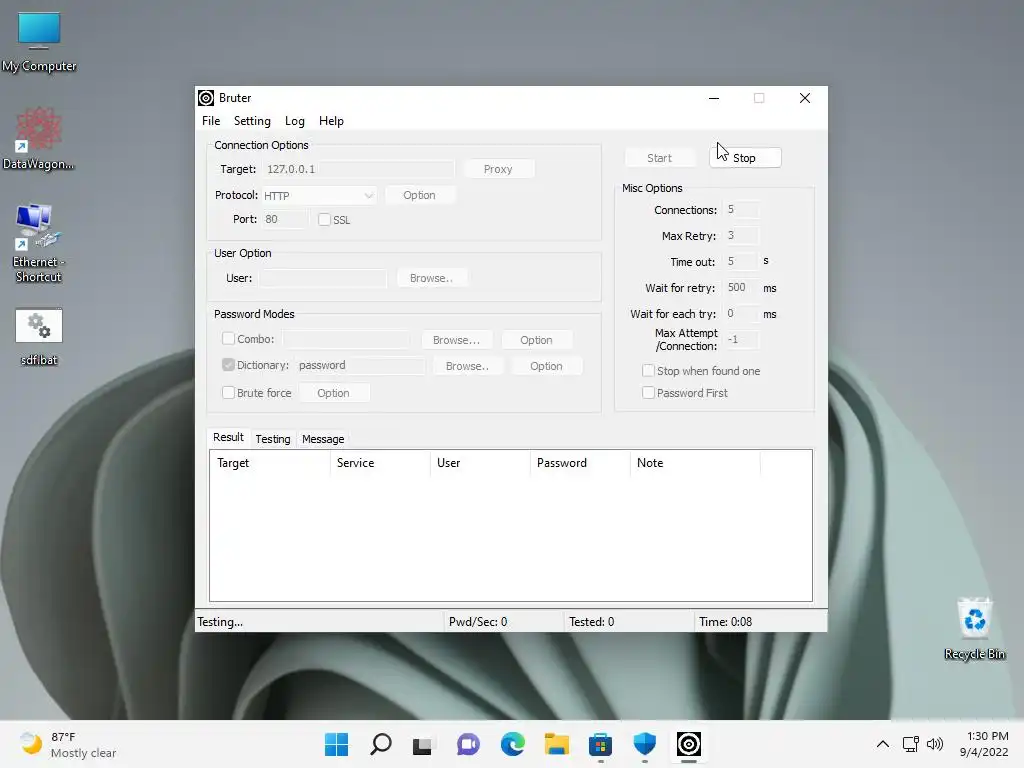1024x768 pixels.
Task: Click the Combo Option button
Action: (x=536, y=340)
